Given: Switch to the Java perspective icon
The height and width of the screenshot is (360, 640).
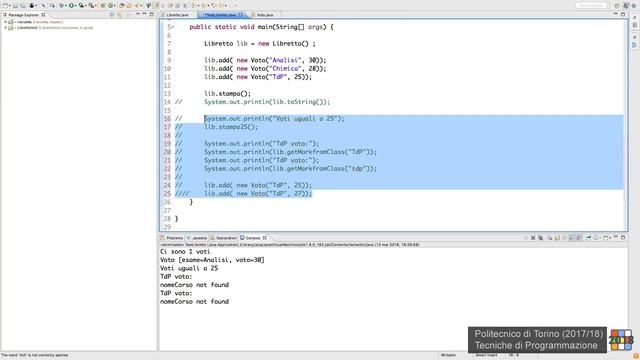Looking at the screenshot, I should [x=626, y=5].
